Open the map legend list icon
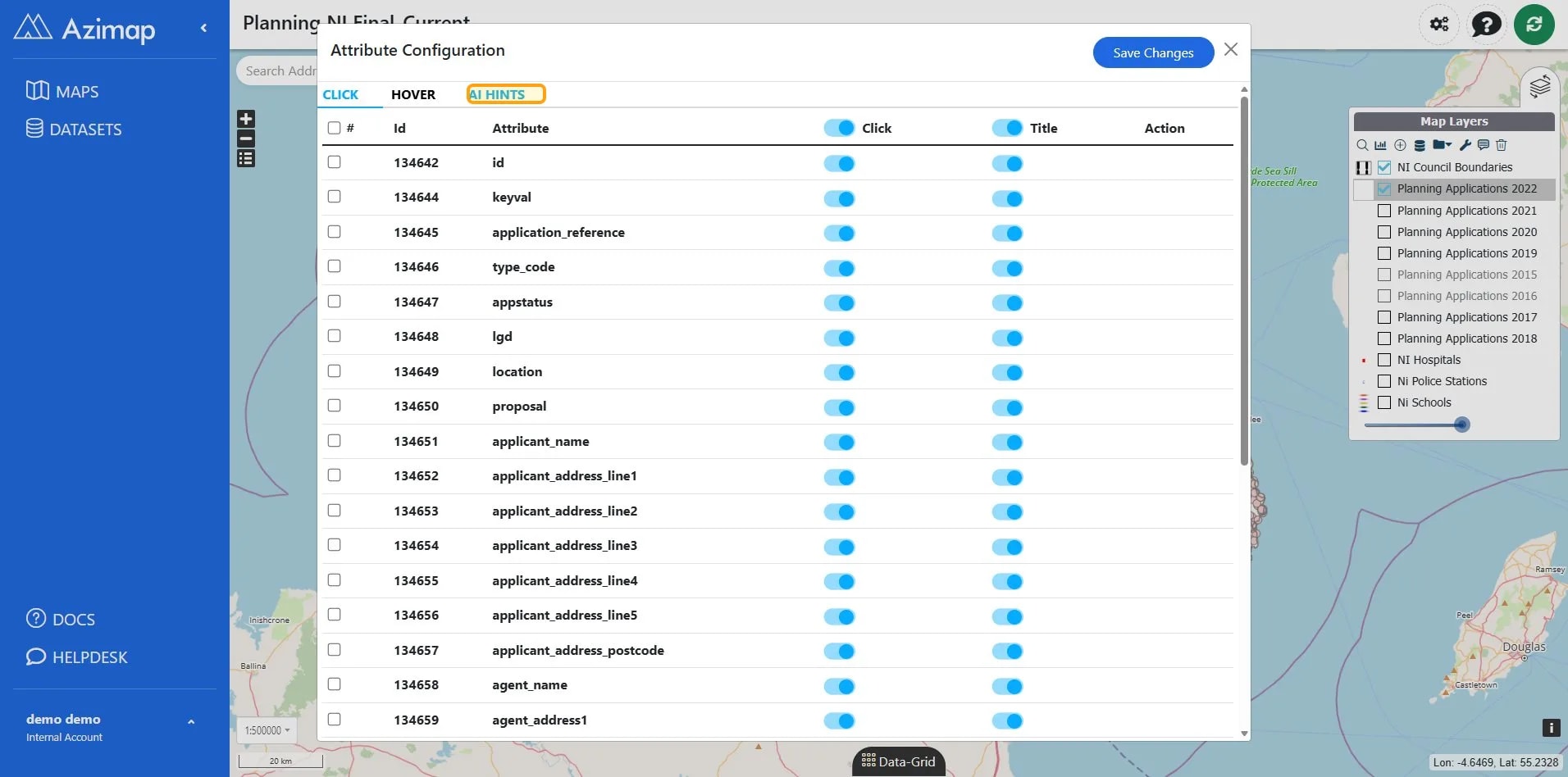This screenshot has height=777, width=1568. tap(246, 158)
